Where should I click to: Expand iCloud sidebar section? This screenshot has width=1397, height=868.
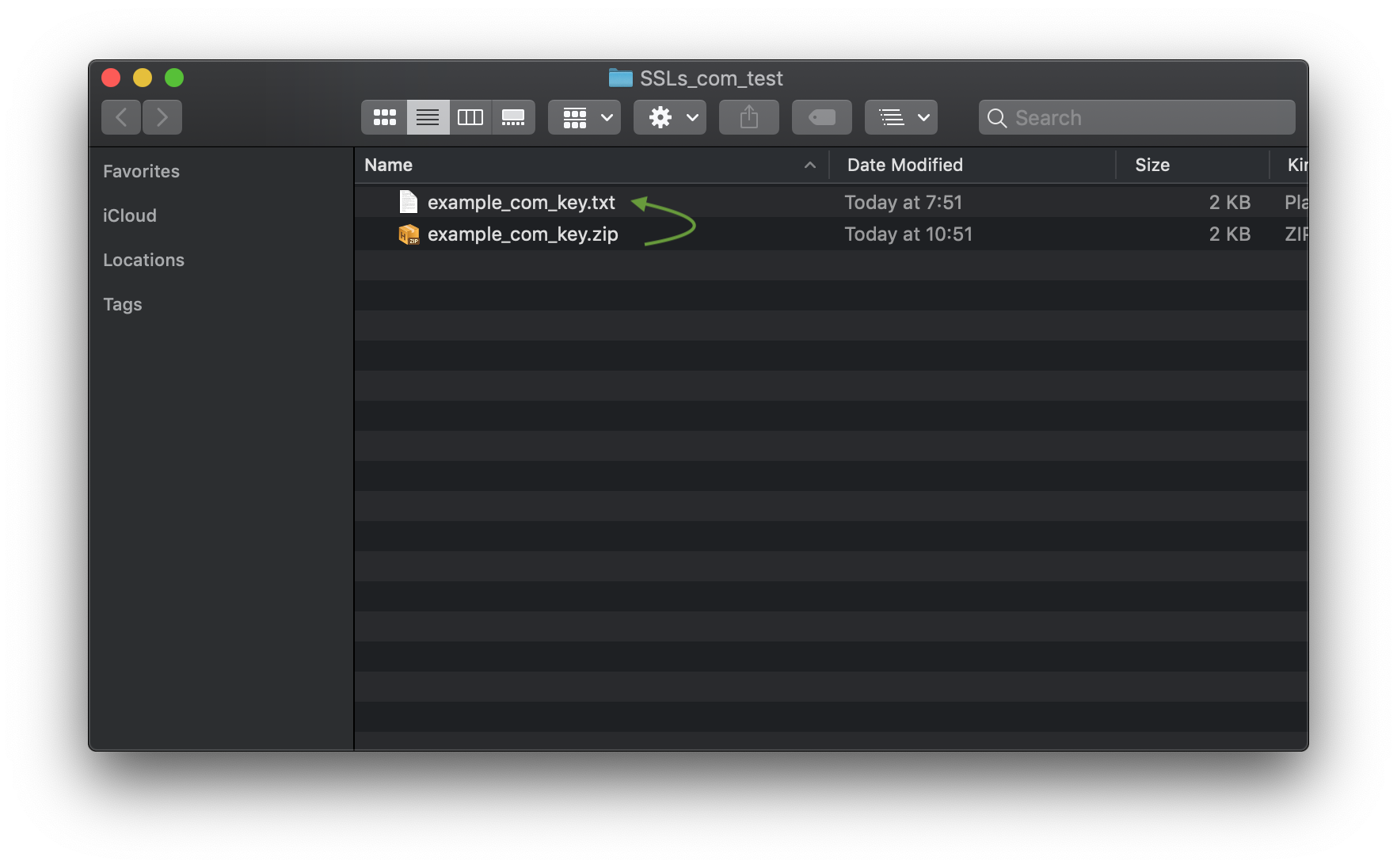click(130, 215)
